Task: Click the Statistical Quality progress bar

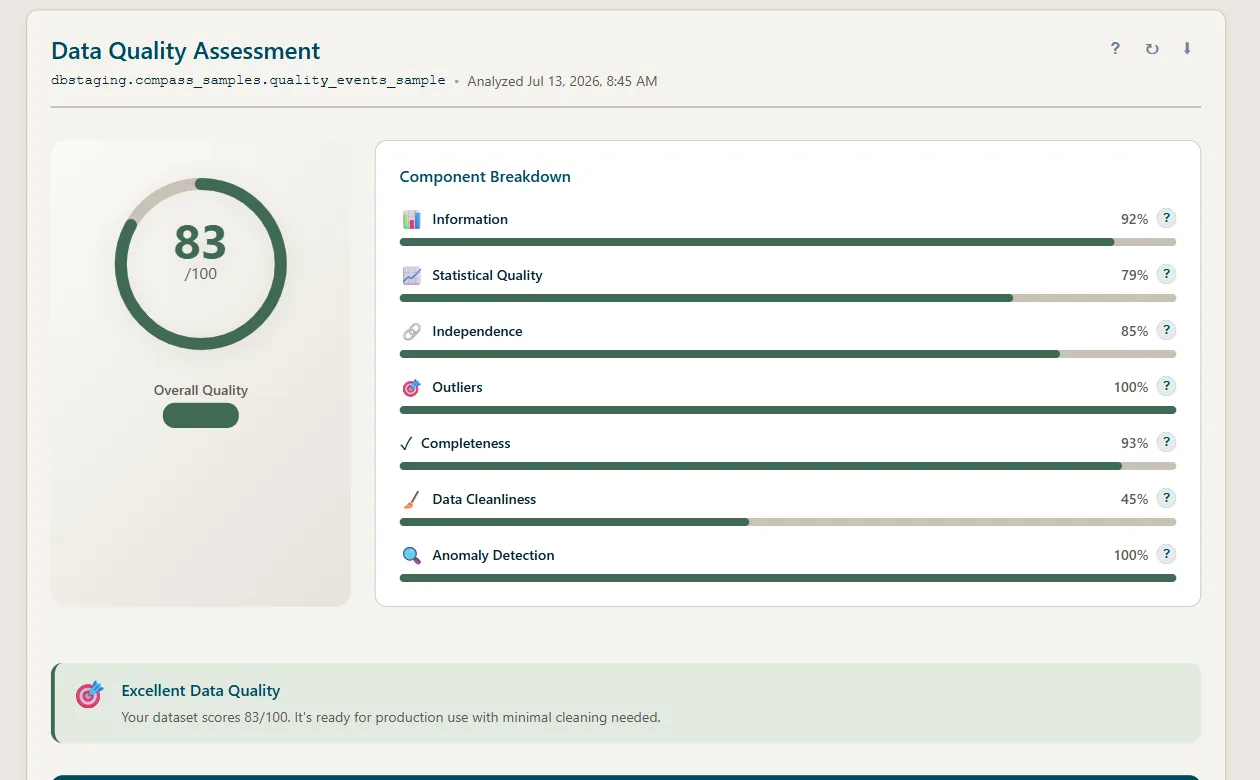Action: pyautogui.click(x=788, y=298)
